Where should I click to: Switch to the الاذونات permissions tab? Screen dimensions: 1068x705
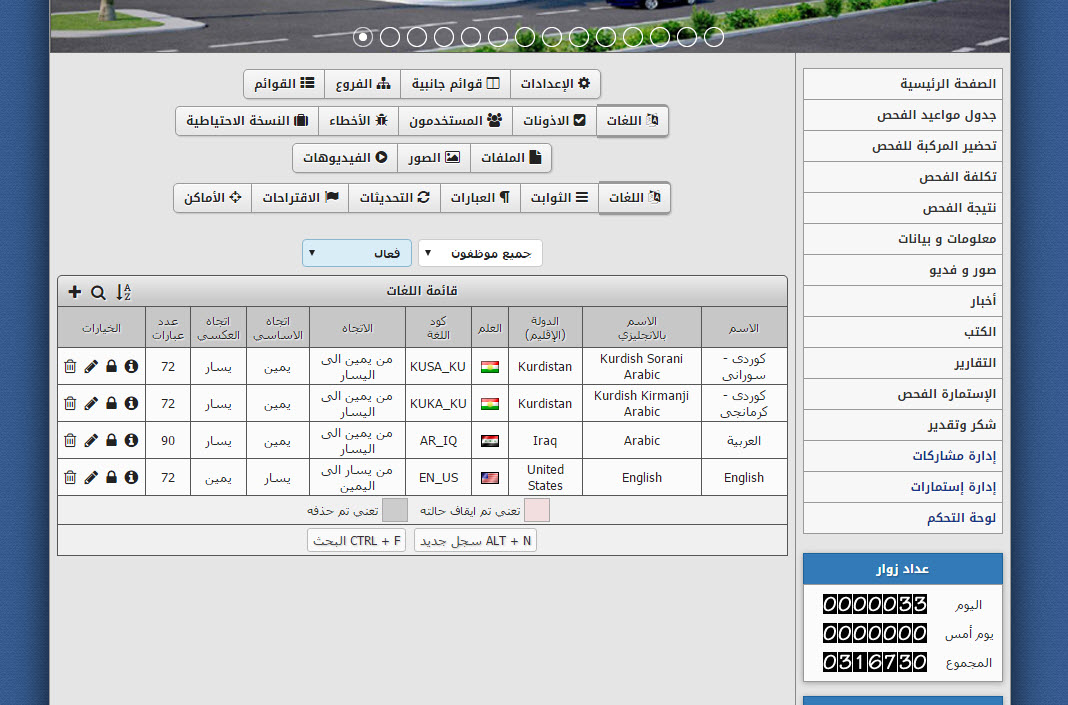coord(554,121)
